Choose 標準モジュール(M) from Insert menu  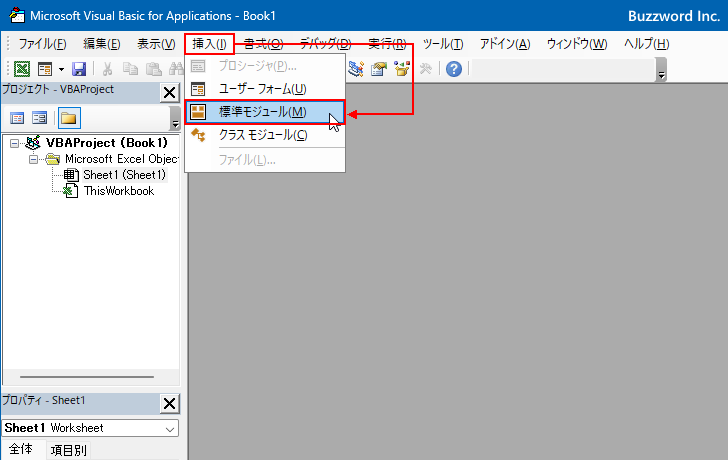[x=265, y=112]
